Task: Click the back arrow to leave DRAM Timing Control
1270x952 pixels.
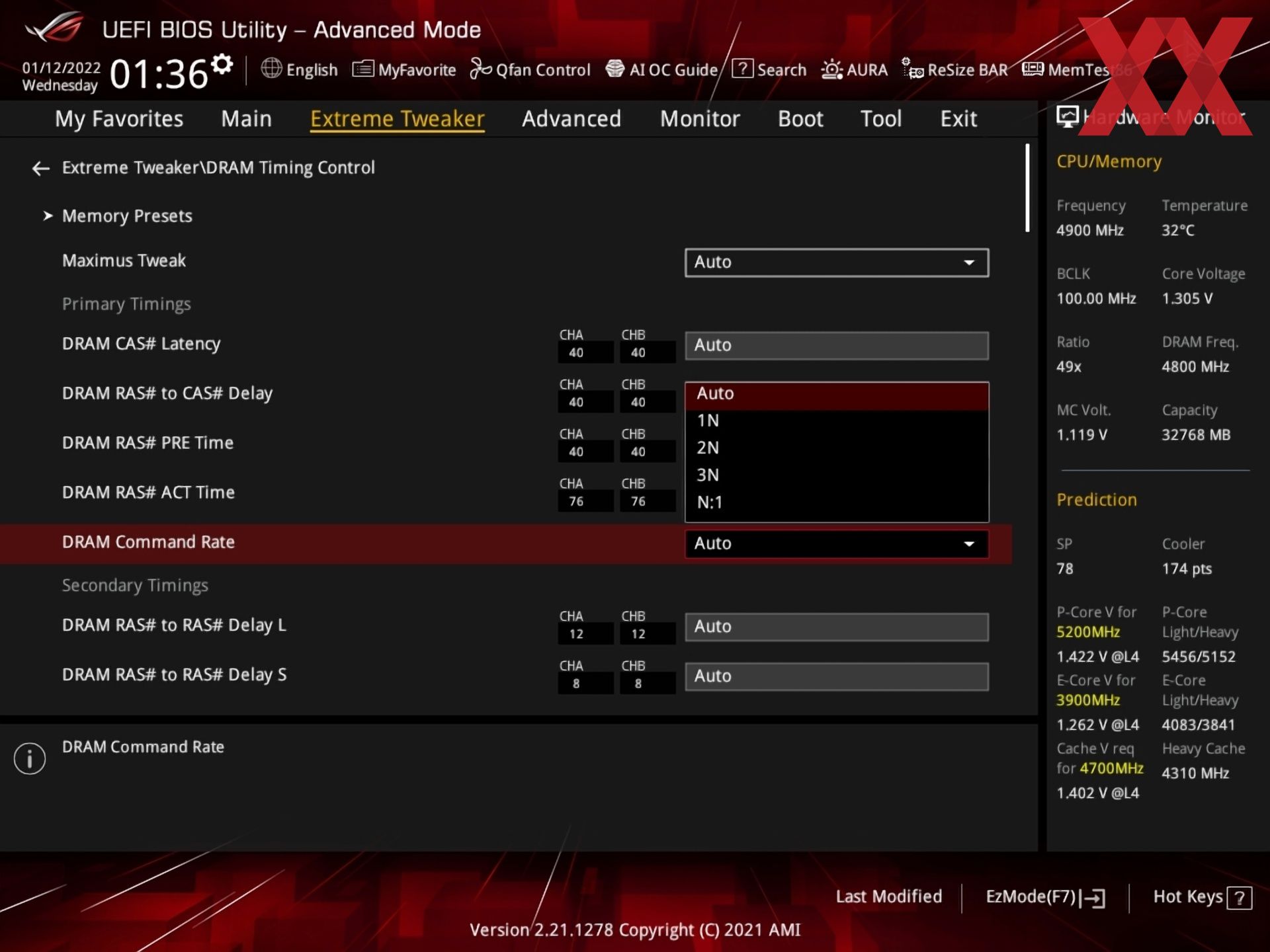Action: pyautogui.click(x=40, y=169)
